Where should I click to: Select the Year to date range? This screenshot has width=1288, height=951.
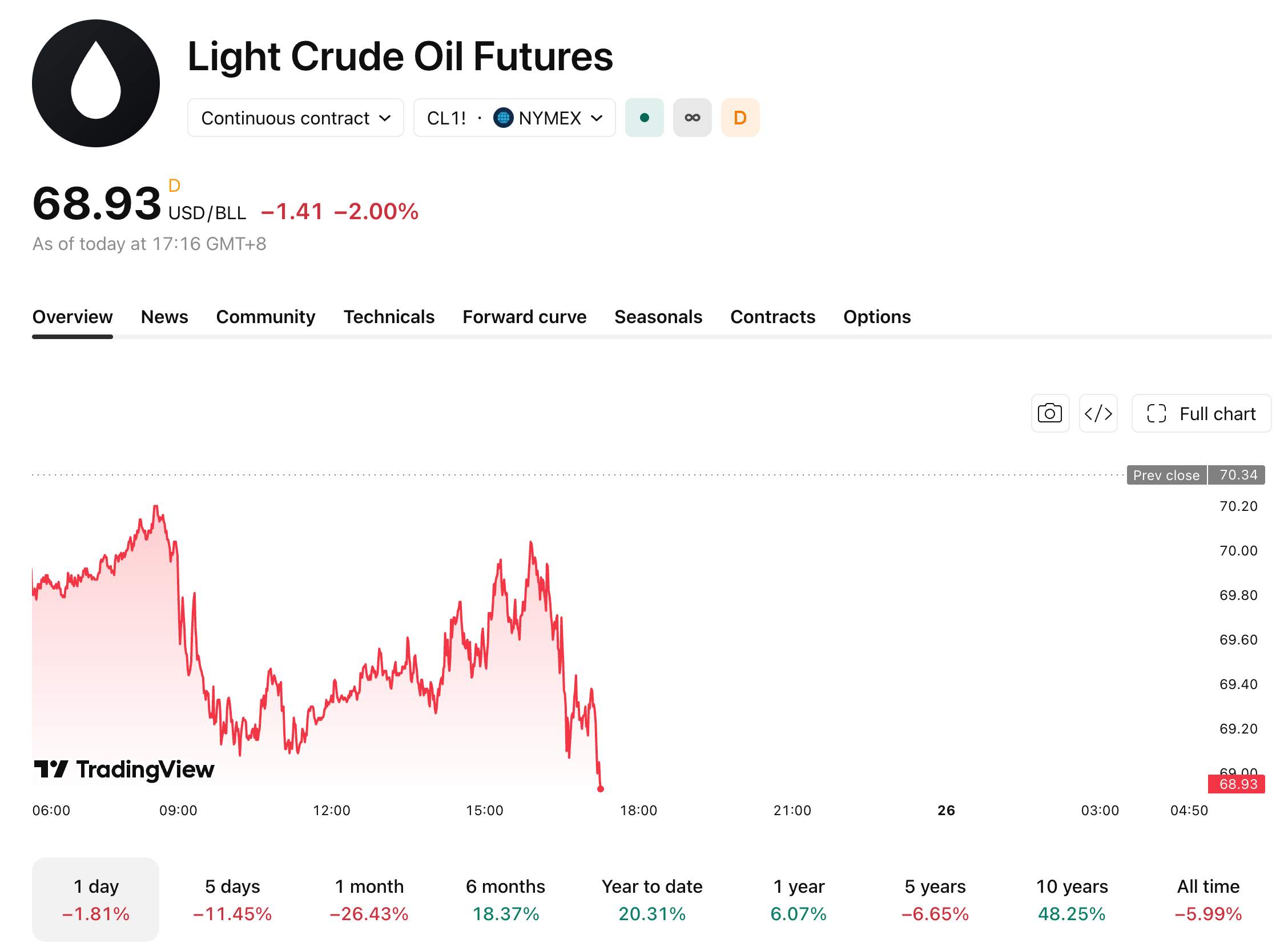tap(653, 901)
